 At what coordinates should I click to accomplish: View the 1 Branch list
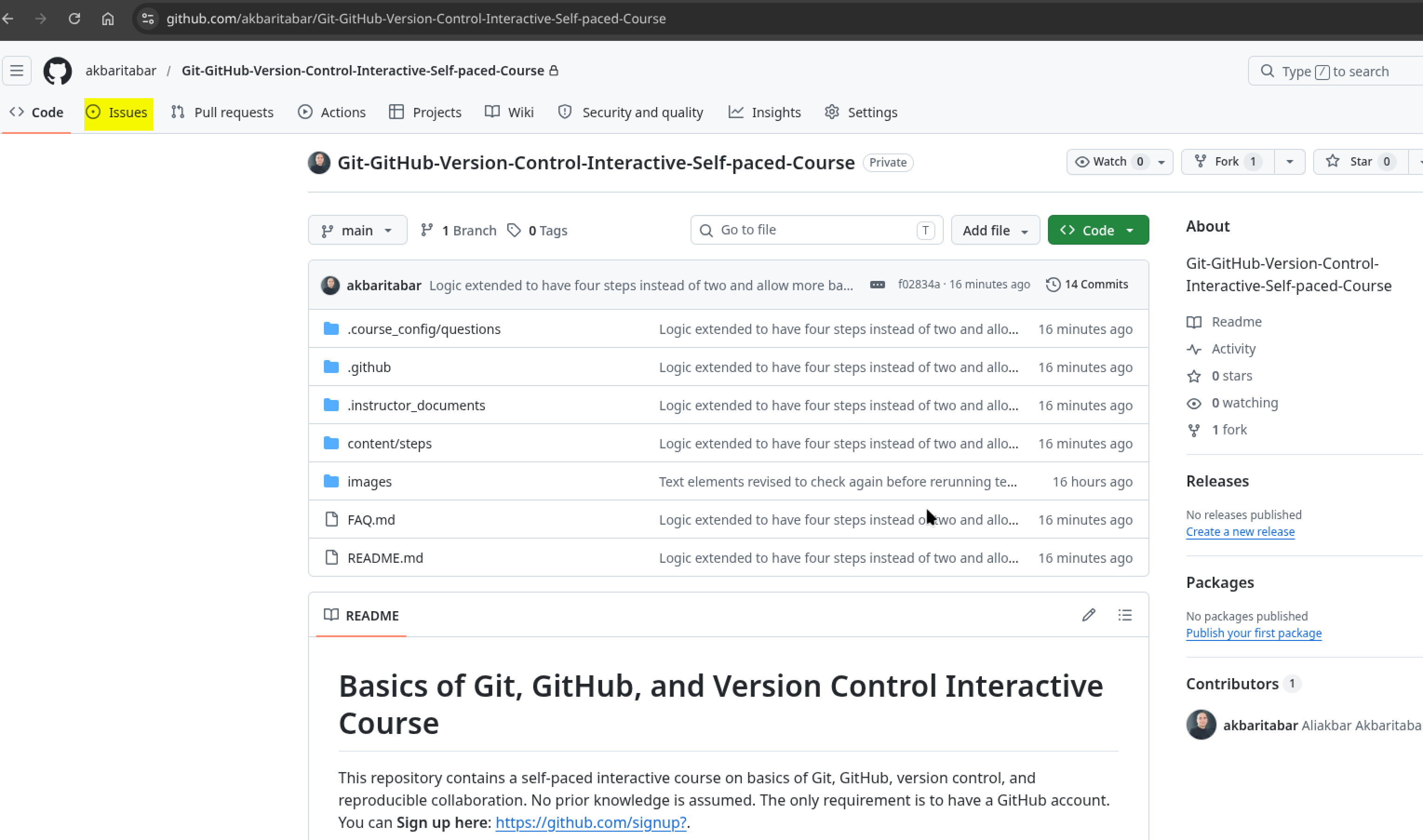(458, 230)
